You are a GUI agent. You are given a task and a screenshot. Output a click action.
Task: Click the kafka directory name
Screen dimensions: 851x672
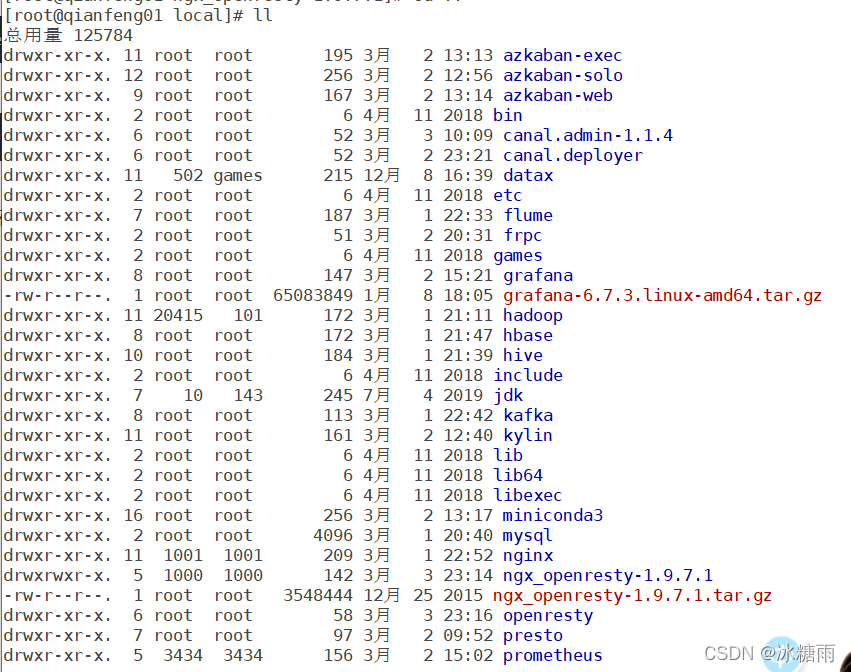[x=528, y=416]
